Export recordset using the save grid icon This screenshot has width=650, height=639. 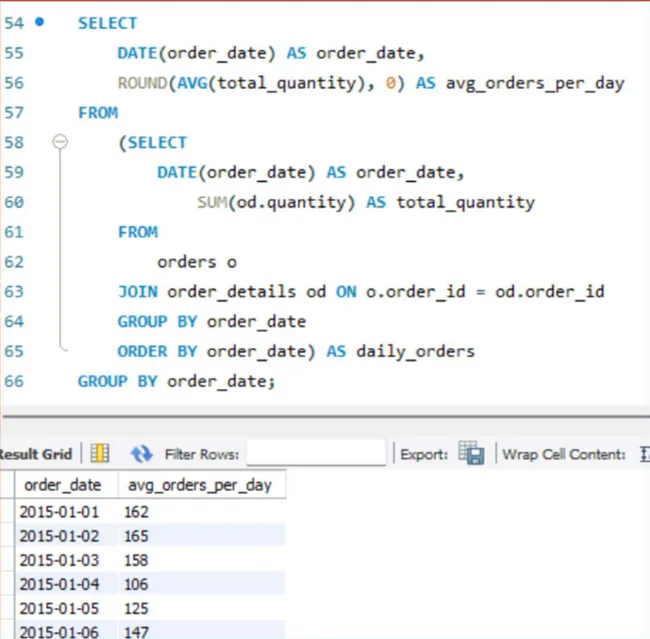point(471,452)
